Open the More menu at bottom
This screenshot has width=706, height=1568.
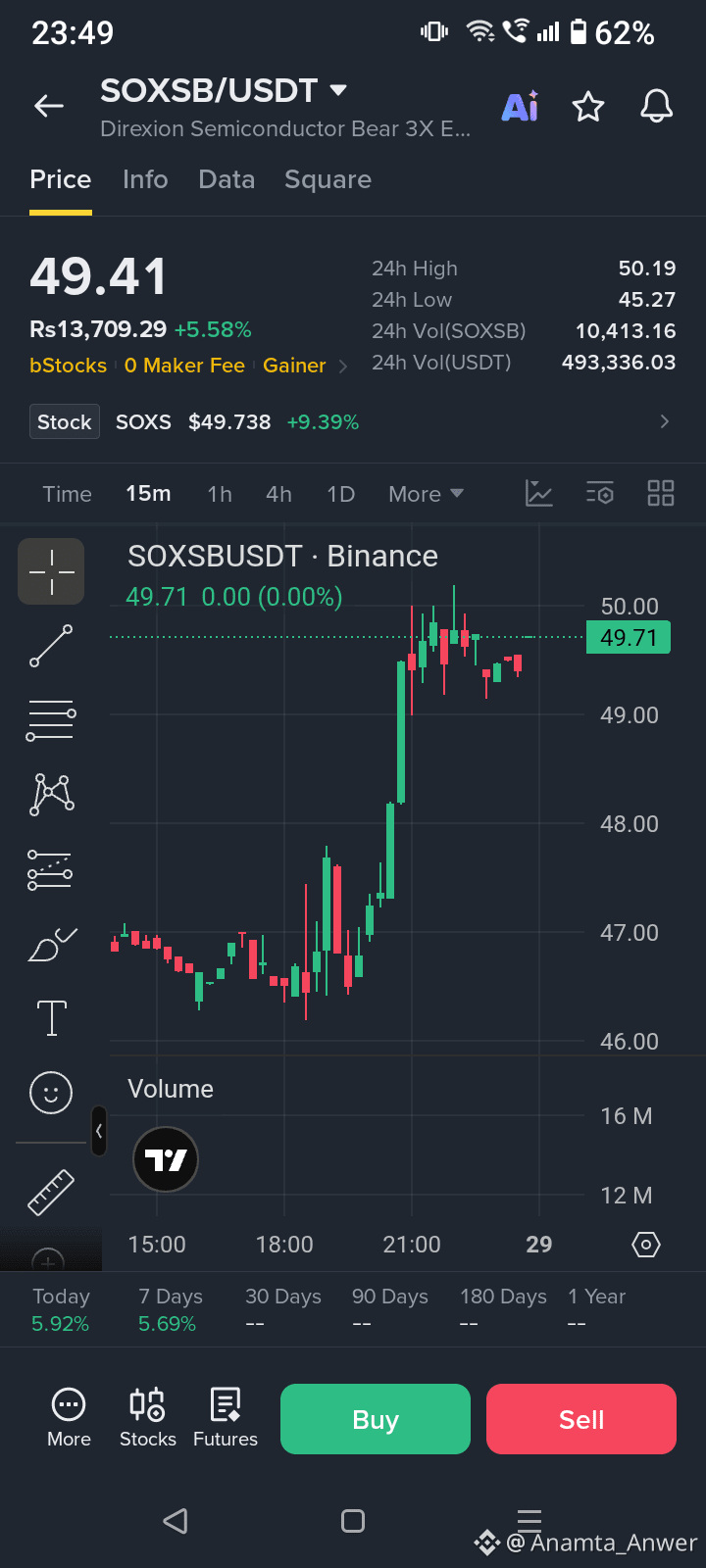click(x=69, y=1418)
